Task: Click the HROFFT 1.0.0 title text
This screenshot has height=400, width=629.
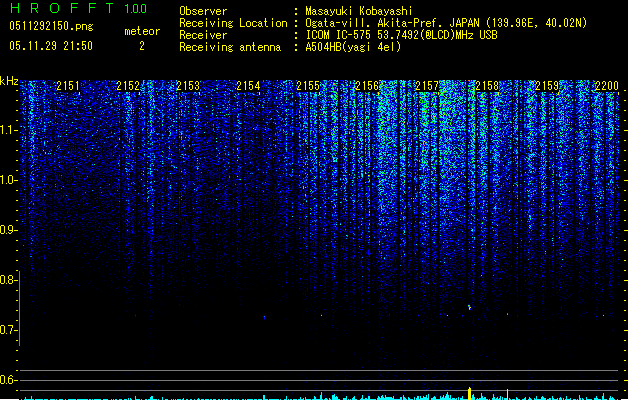Action: point(79,8)
